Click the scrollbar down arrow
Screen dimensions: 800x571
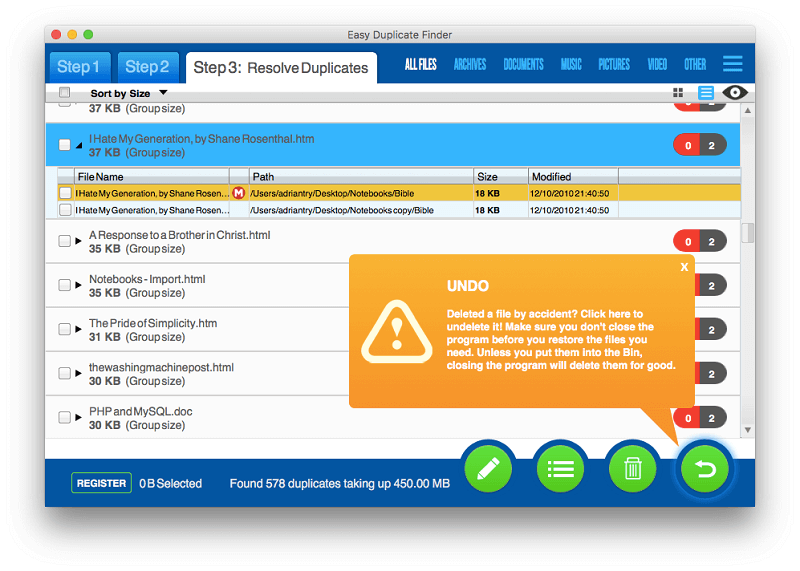747,430
